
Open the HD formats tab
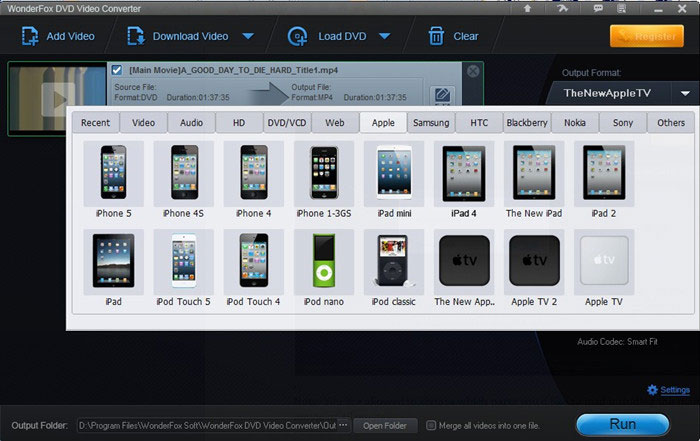[239, 123]
